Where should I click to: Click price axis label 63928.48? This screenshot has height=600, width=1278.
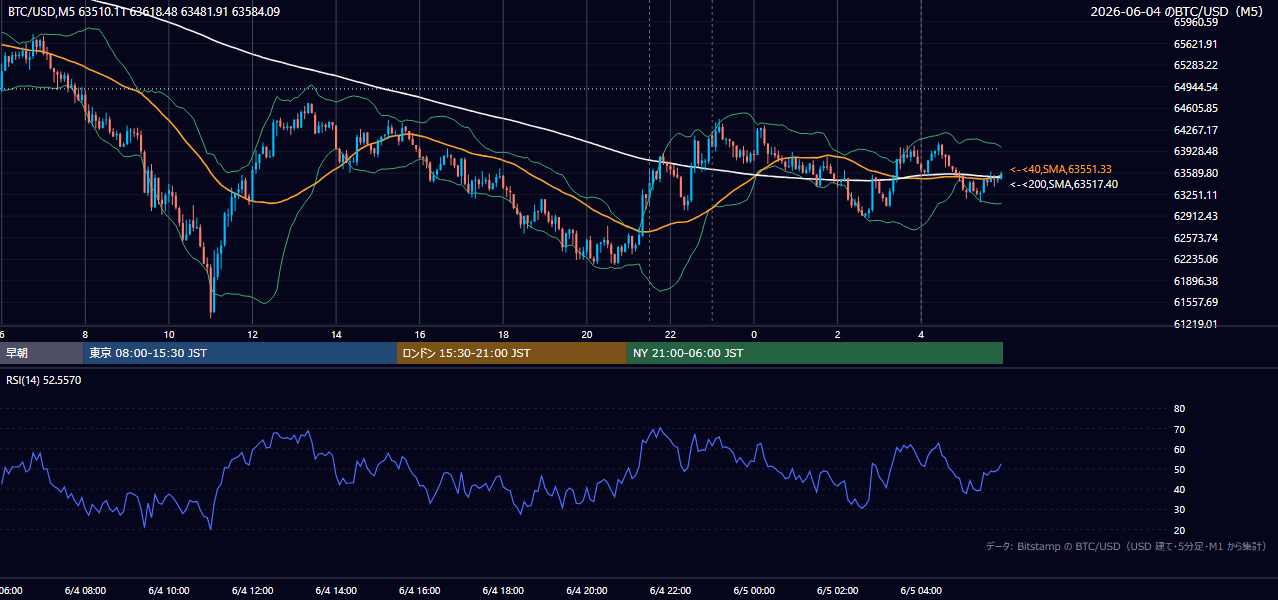[1195, 151]
